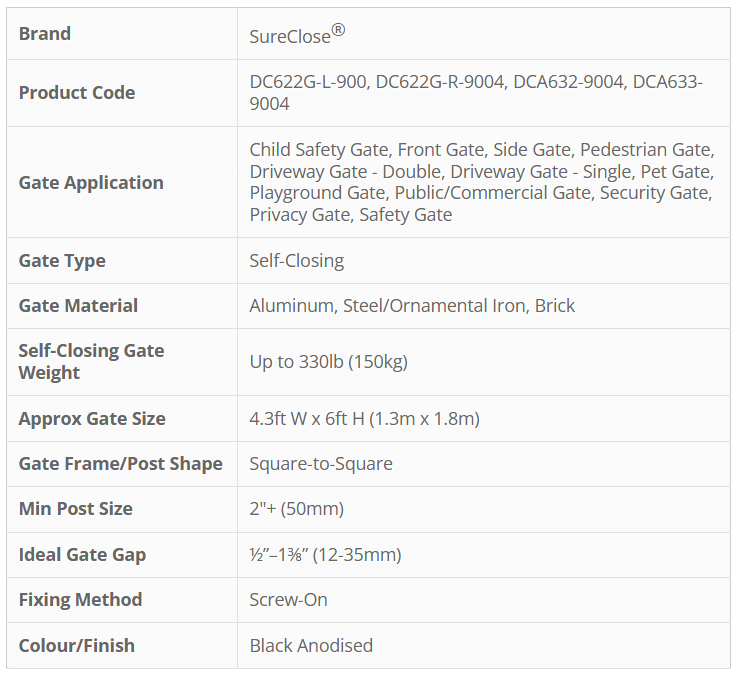
Task: Click the Gate Type label
Action: click(x=62, y=260)
